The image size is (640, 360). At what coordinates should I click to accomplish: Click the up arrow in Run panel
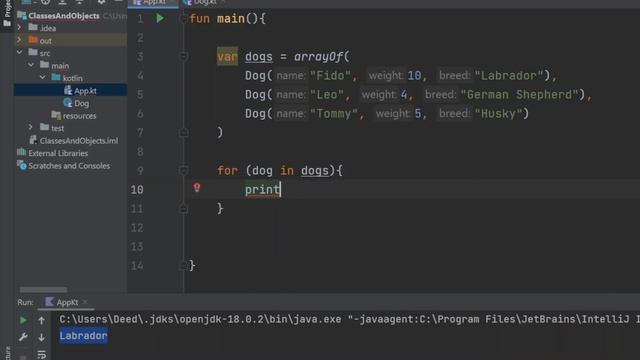[41, 320]
